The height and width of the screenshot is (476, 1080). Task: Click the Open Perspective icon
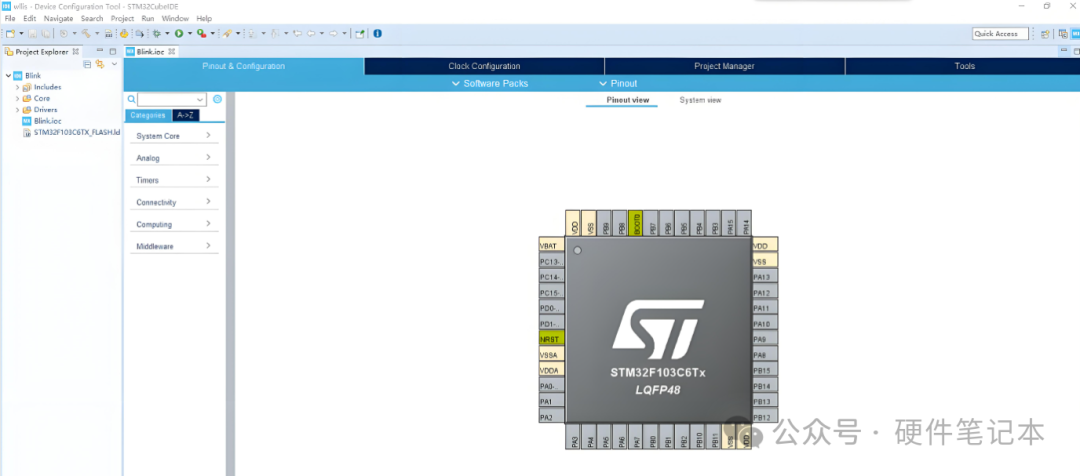pyautogui.click(x=1045, y=33)
